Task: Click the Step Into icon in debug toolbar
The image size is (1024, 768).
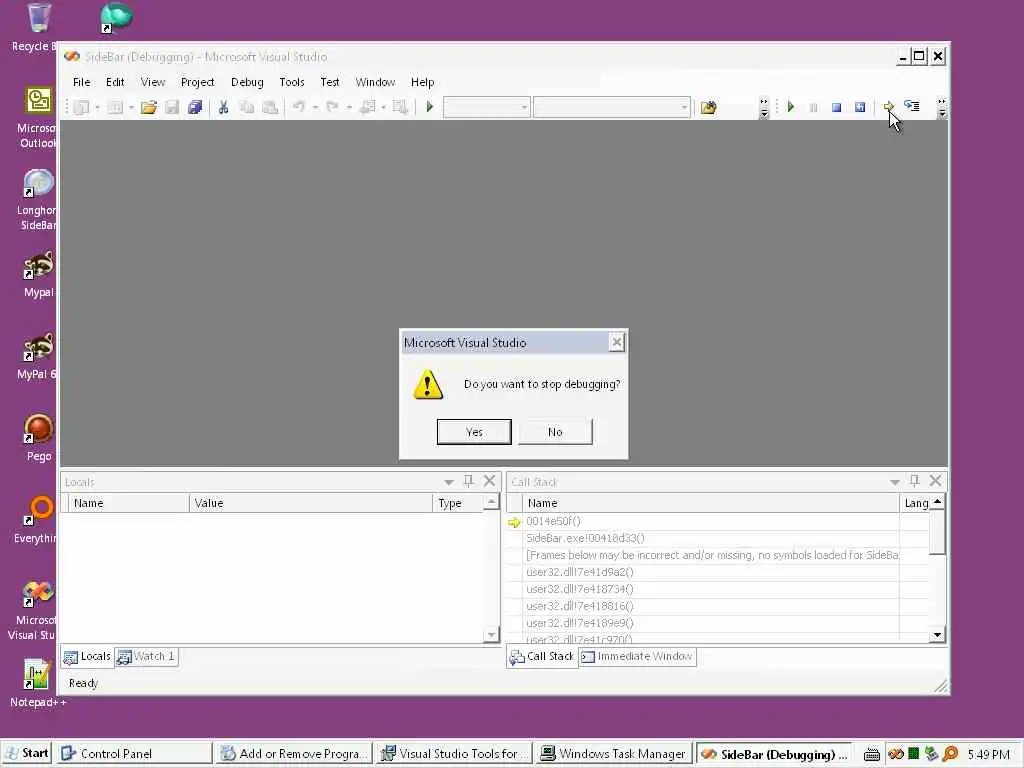Action: pos(912,106)
